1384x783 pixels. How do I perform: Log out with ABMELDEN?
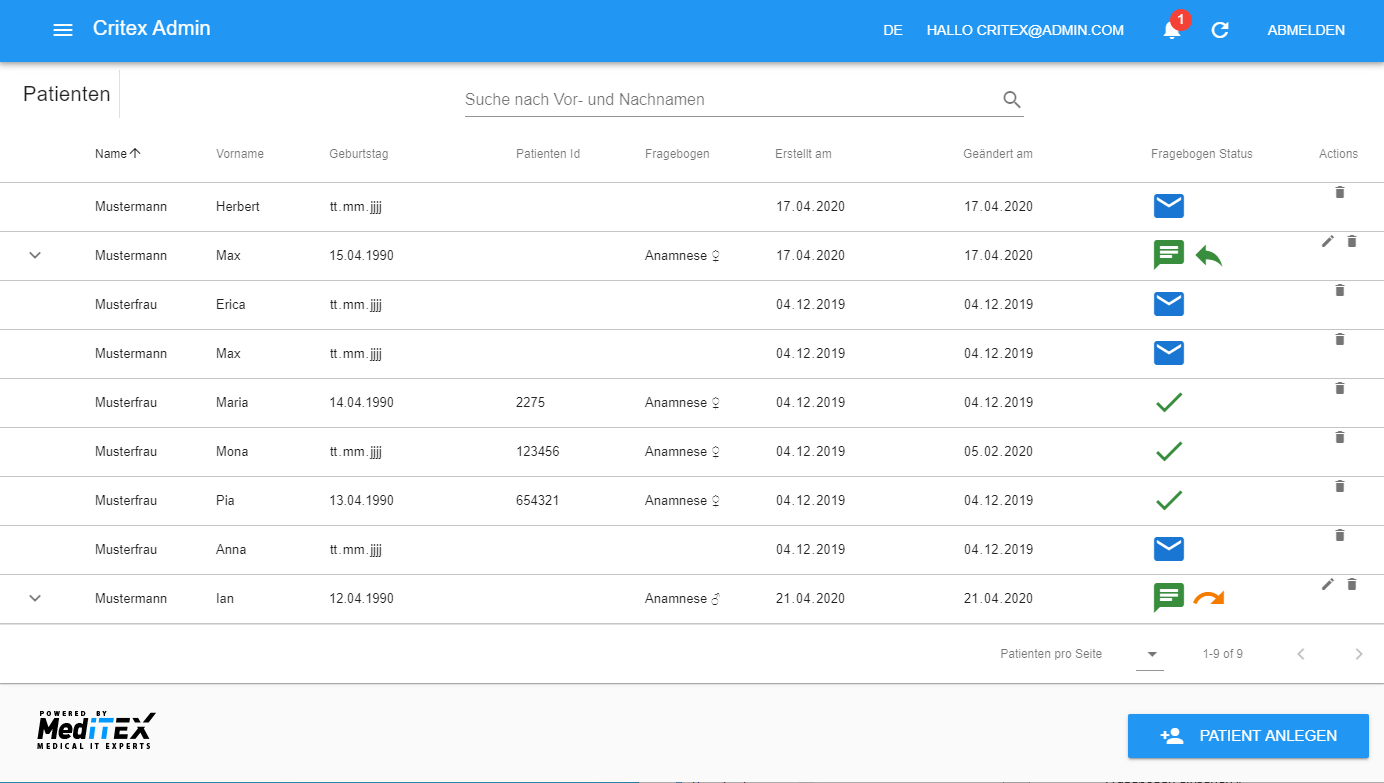[x=1306, y=30]
